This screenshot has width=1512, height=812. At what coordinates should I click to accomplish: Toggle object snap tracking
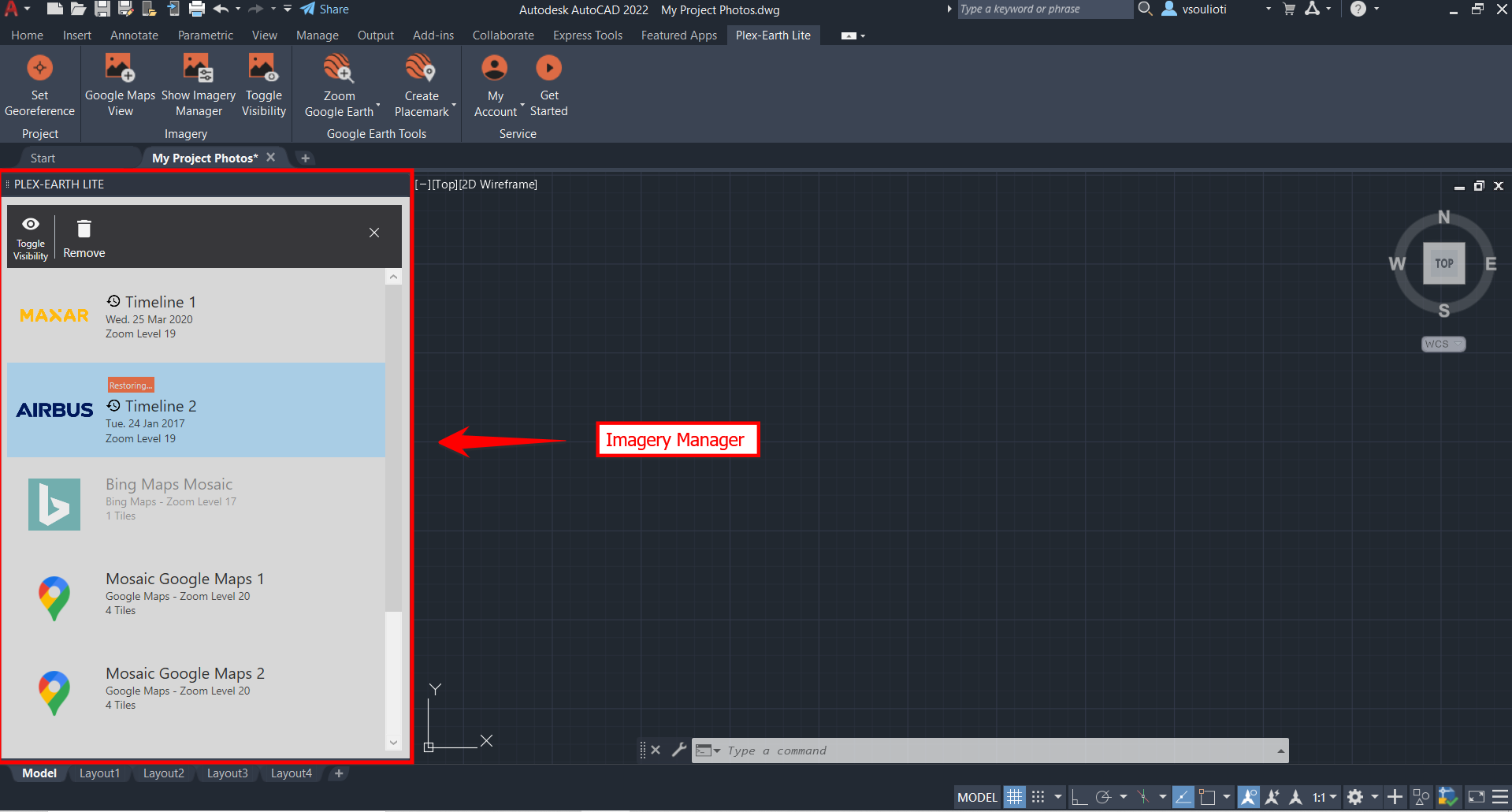1183,797
